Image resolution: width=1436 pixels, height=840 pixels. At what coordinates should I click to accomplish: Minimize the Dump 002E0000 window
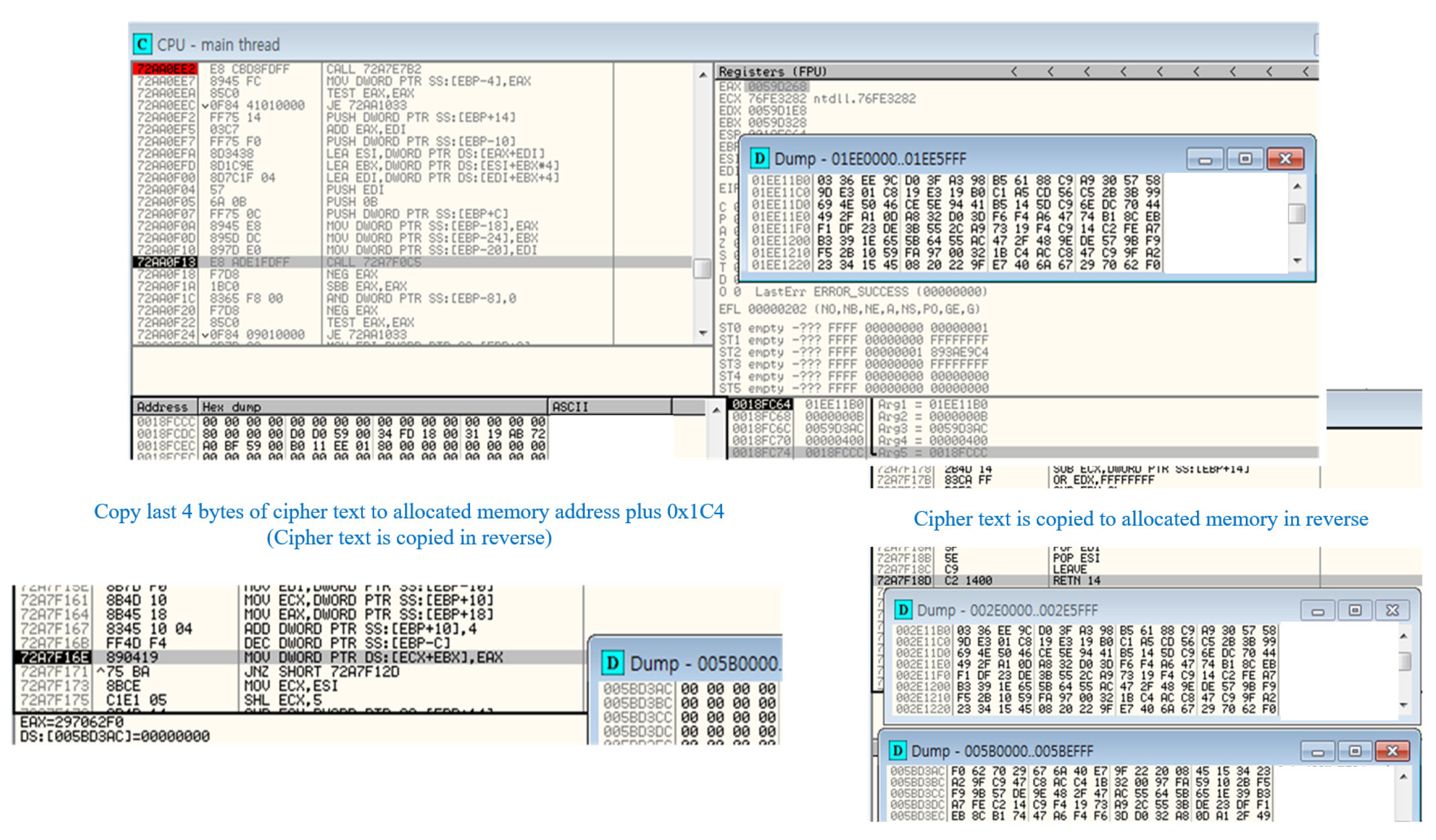(x=1319, y=611)
